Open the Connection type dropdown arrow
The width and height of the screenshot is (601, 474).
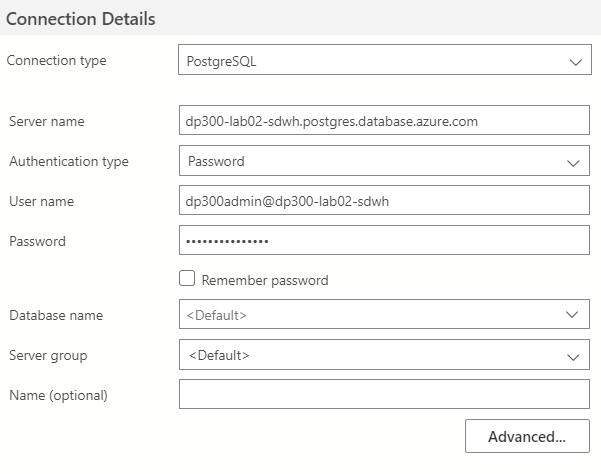click(x=574, y=61)
